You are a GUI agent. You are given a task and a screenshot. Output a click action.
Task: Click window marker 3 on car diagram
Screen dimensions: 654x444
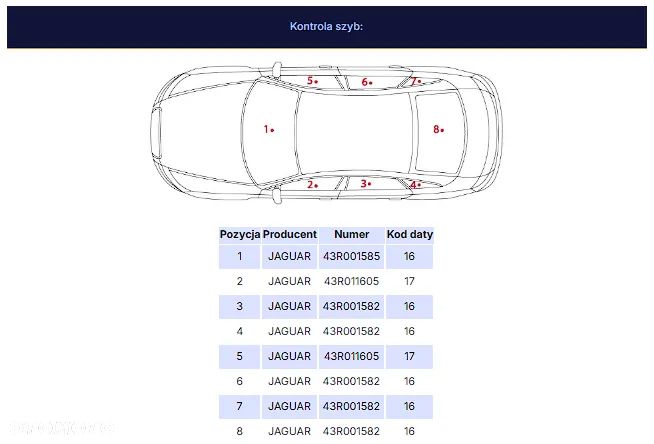click(x=366, y=184)
